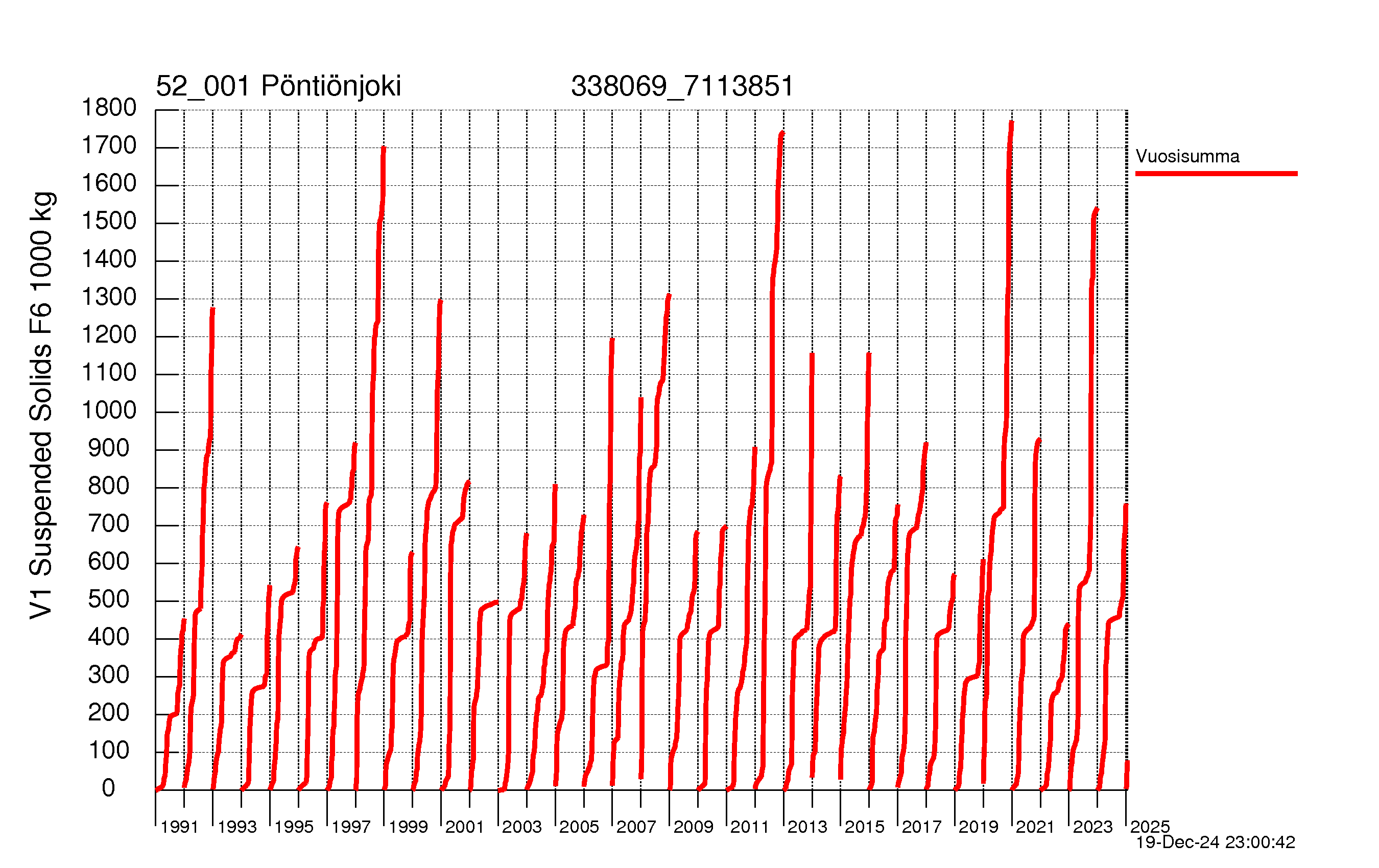Click the y-axis value 600
Screen dimensions: 1379x868
click(x=109, y=562)
